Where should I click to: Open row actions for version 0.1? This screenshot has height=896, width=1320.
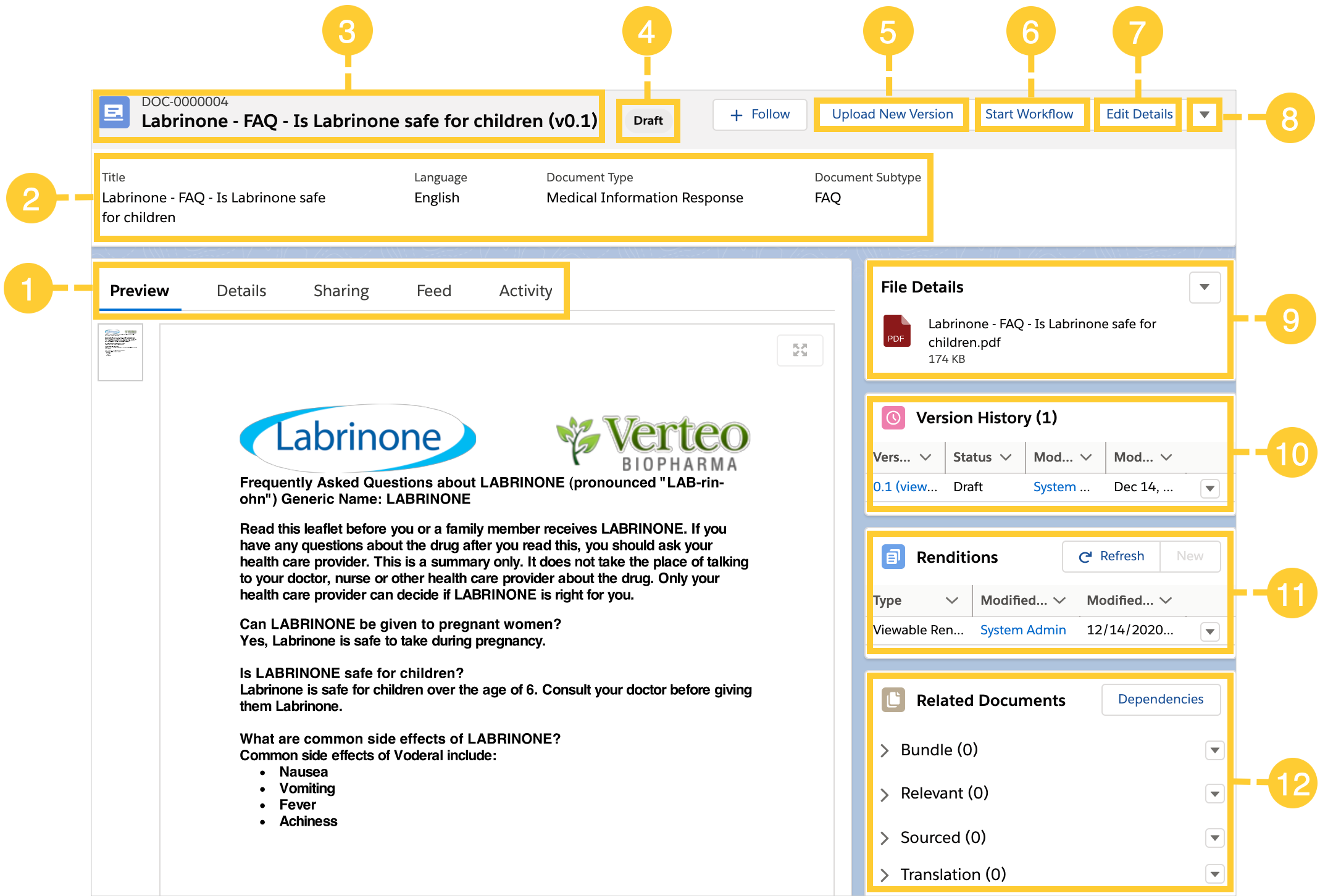pyautogui.click(x=1209, y=489)
